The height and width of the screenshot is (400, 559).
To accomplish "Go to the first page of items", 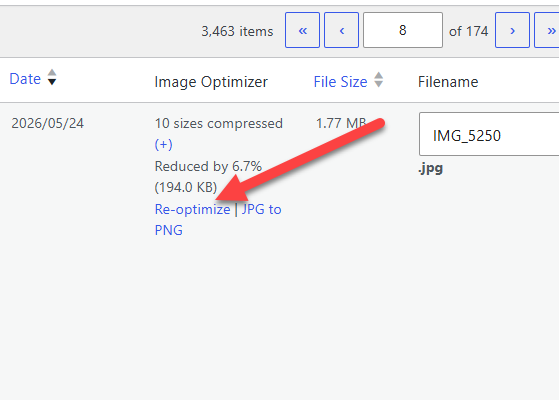I will (302, 30).
